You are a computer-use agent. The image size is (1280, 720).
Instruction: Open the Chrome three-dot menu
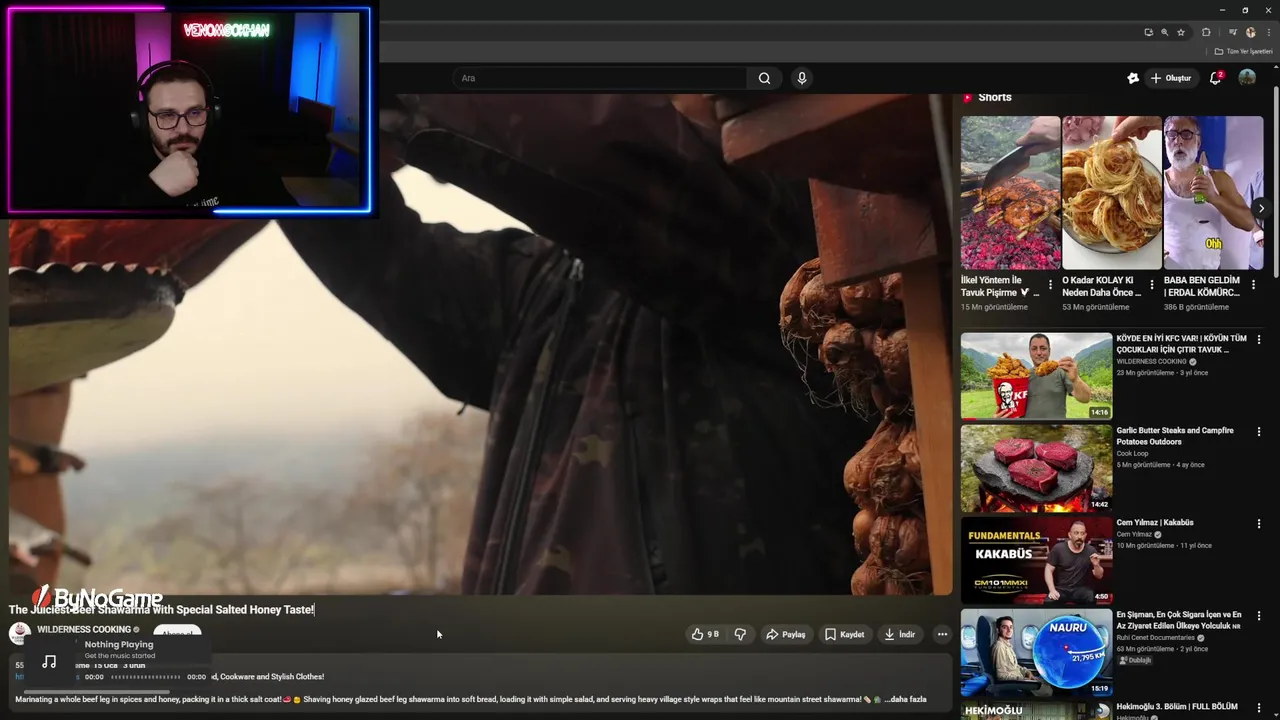[x=1269, y=32]
